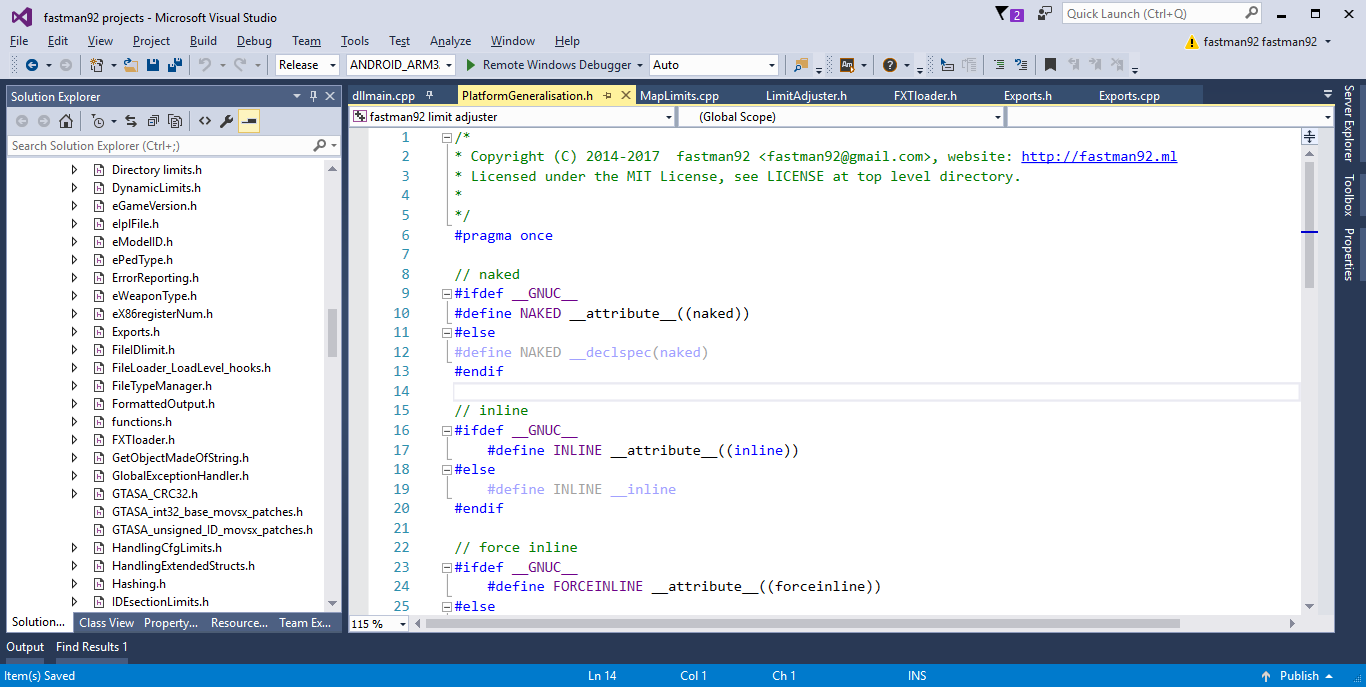This screenshot has width=1366, height=687.
Task: Click the Publish button in status bar
Action: click(1298, 676)
